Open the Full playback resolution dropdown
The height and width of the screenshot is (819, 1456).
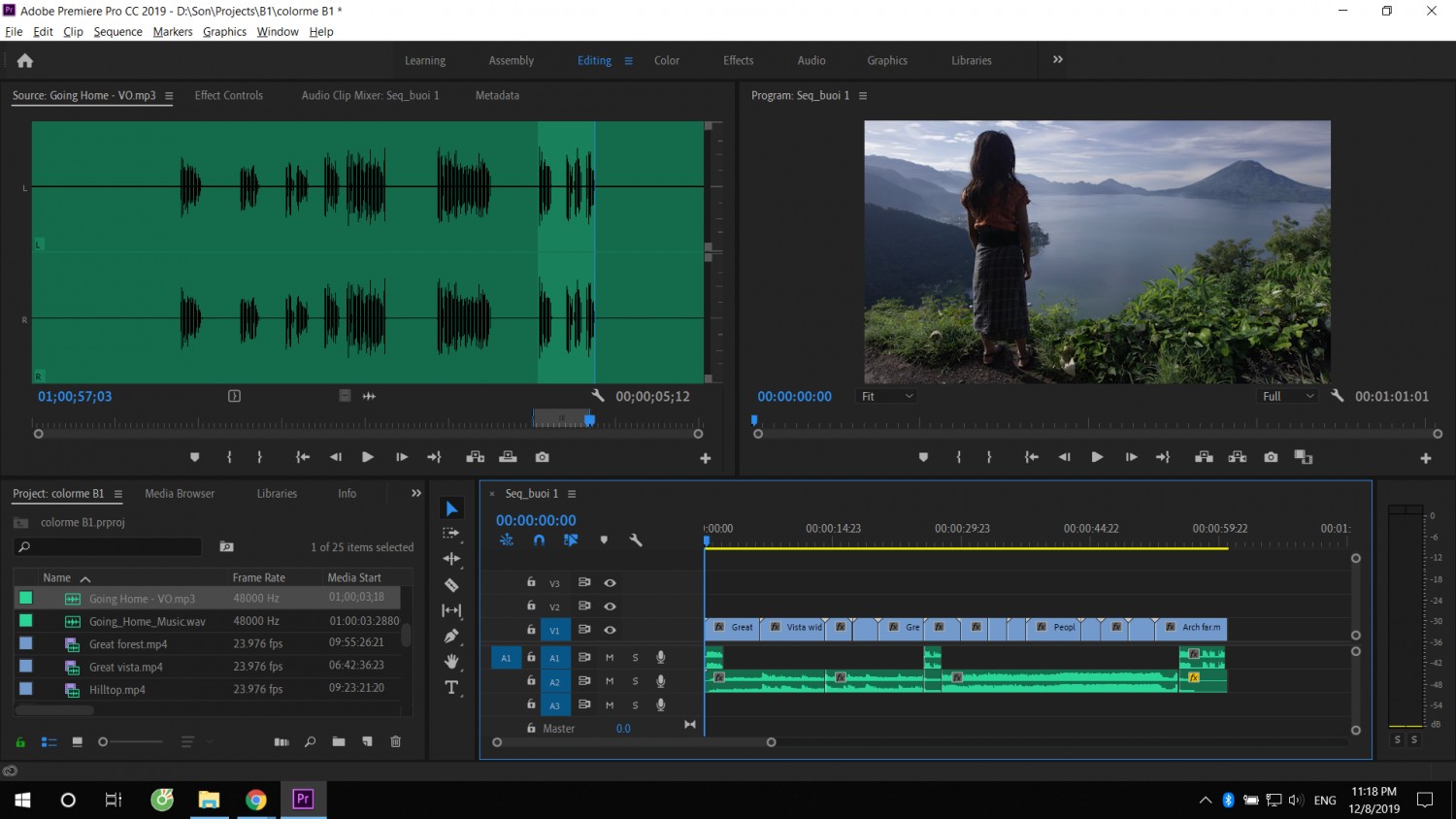click(1287, 396)
